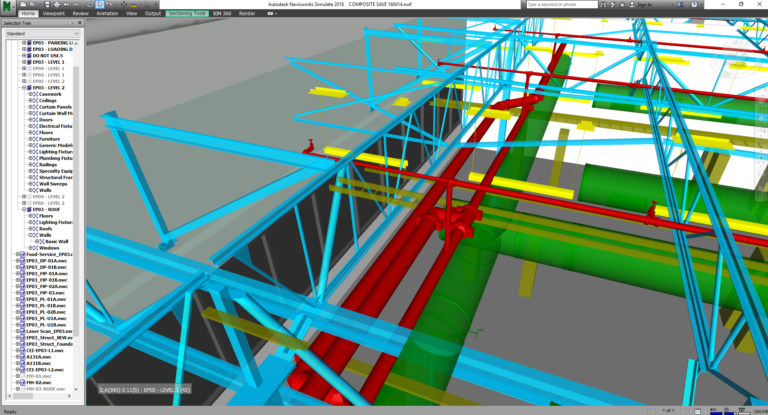Screen dimensions: 768x415
Task: Click the search binoculars icon in title bar
Action: [603, 4]
